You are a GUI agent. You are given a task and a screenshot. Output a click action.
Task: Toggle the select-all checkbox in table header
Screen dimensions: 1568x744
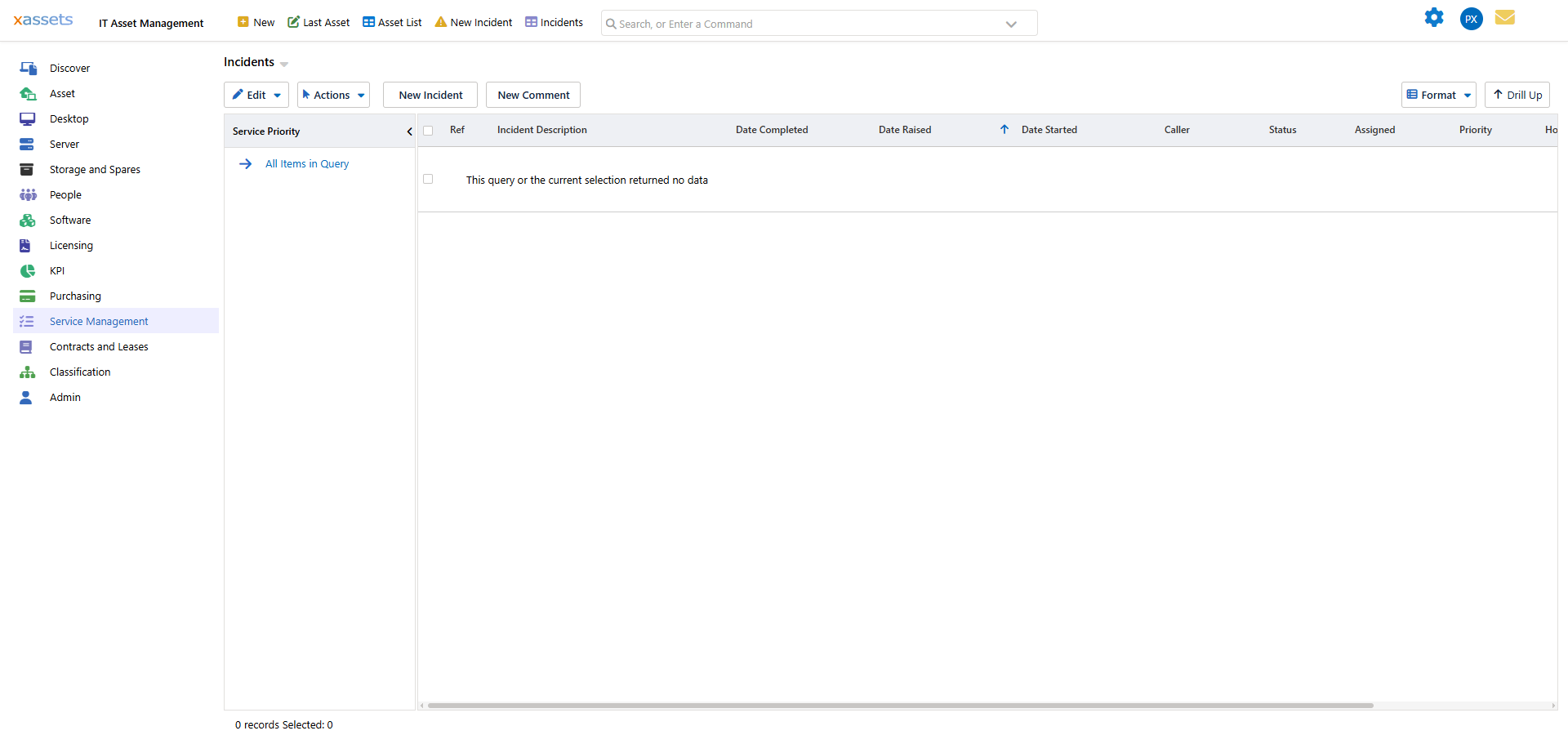click(428, 131)
